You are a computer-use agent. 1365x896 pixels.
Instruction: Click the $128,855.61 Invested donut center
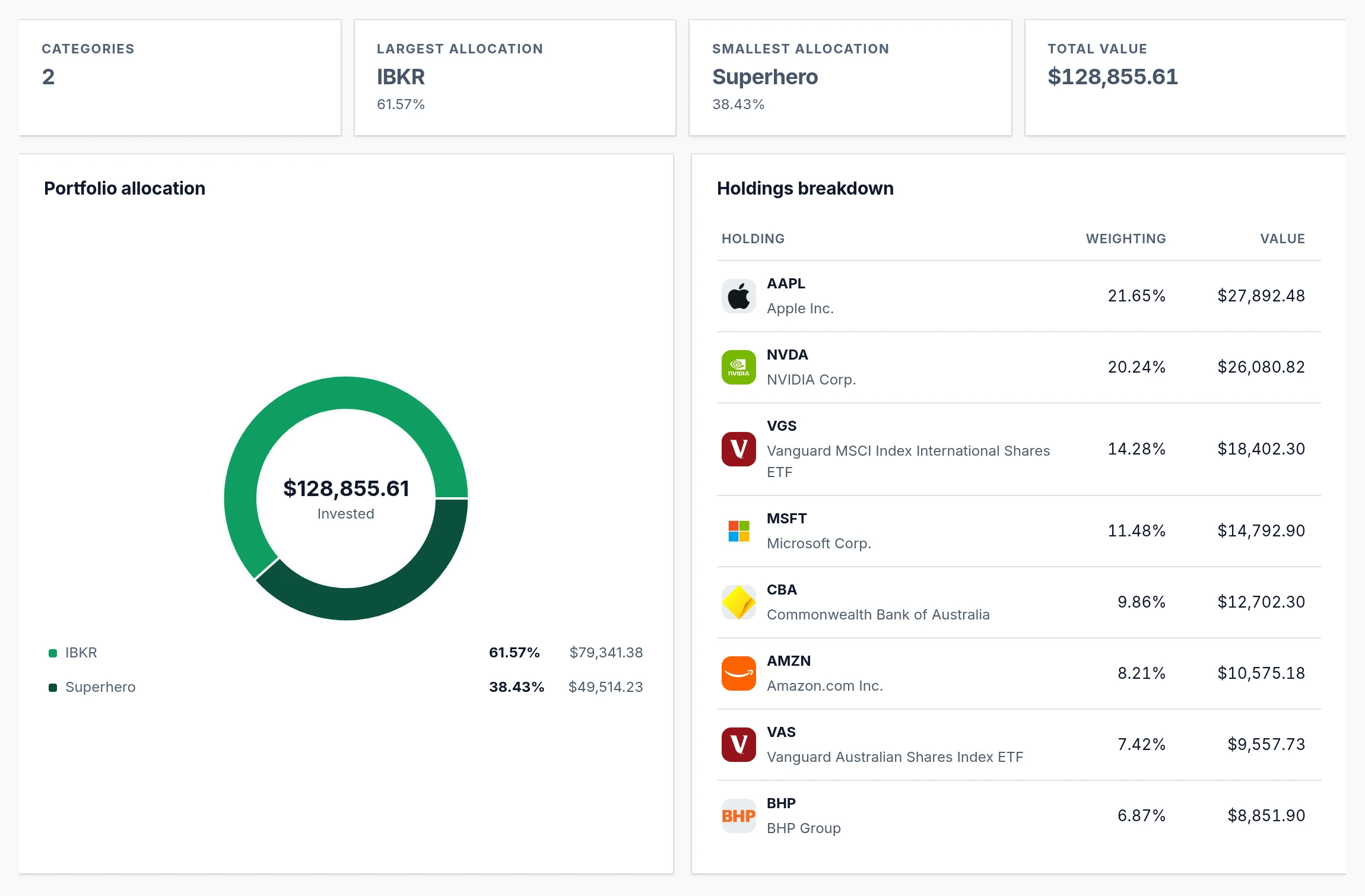click(346, 498)
